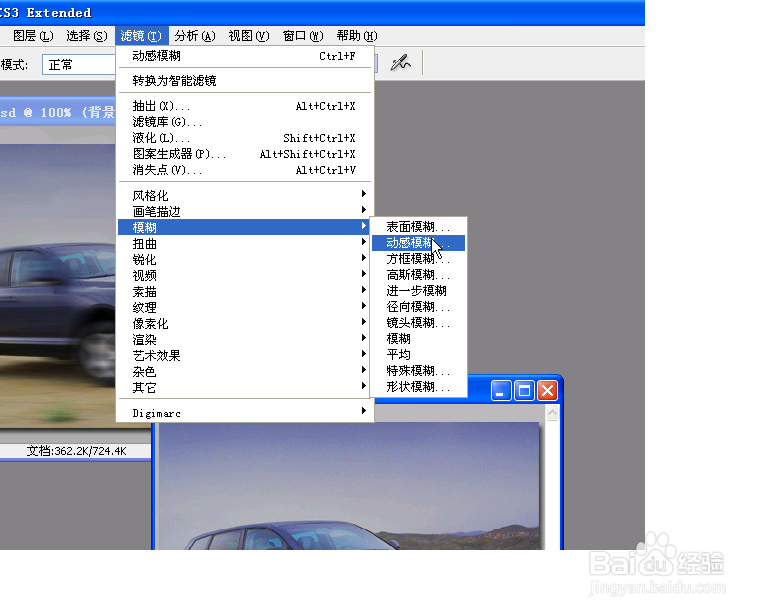Image resolution: width=768 pixels, height=614 pixels.
Task: Open the 选择(S) menu
Action: 87,36
